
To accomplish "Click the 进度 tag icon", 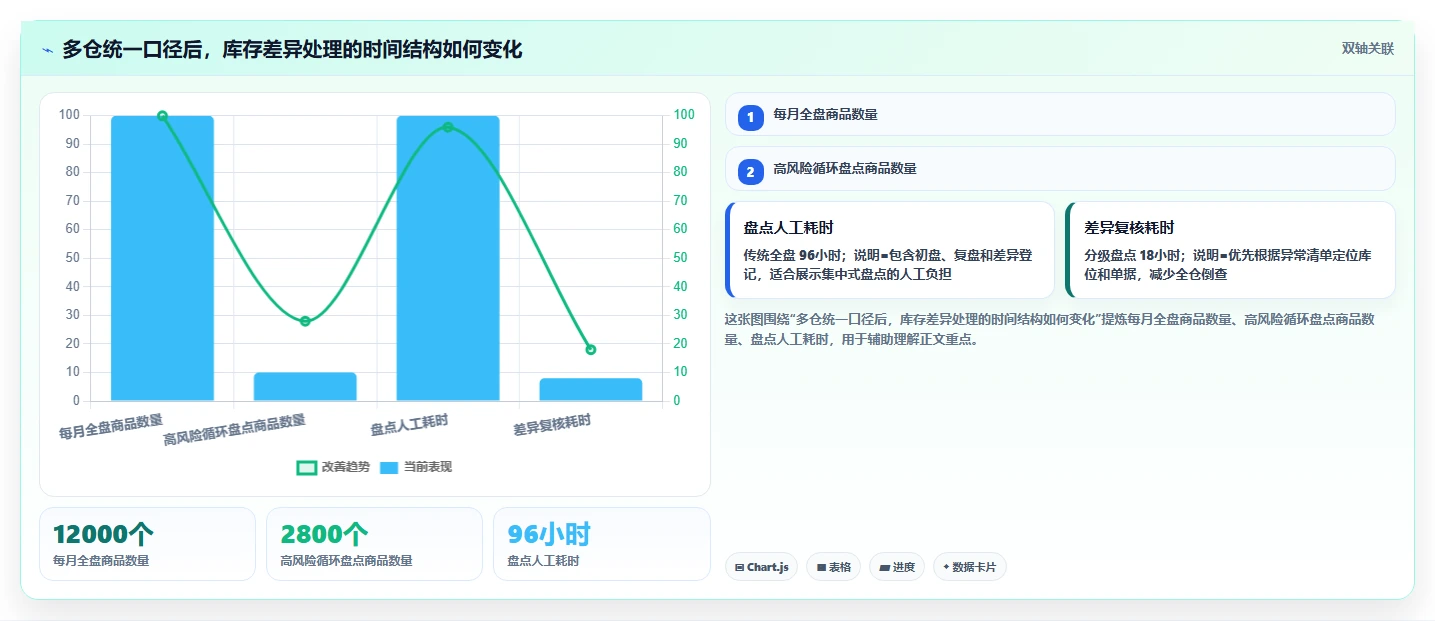I will click(884, 567).
